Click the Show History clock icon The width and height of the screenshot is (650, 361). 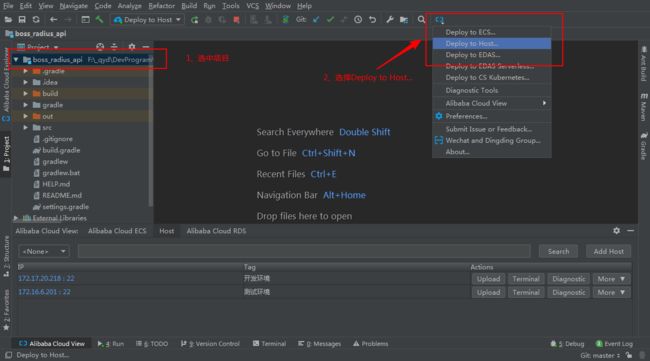click(x=358, y=19)
